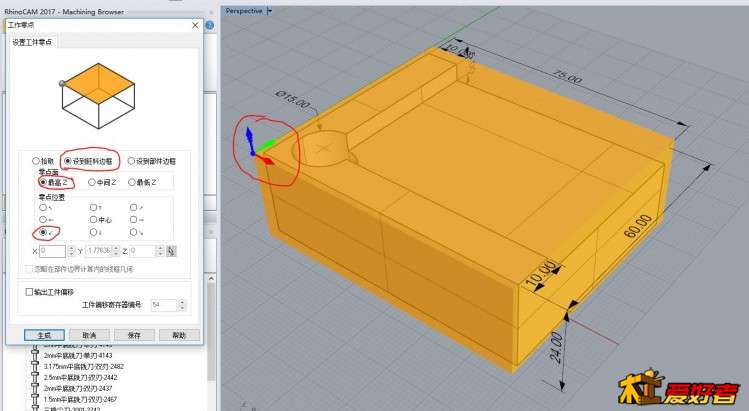Select the up arrow zero position
This screenshot has width=749, height=411.
point(96,207)
